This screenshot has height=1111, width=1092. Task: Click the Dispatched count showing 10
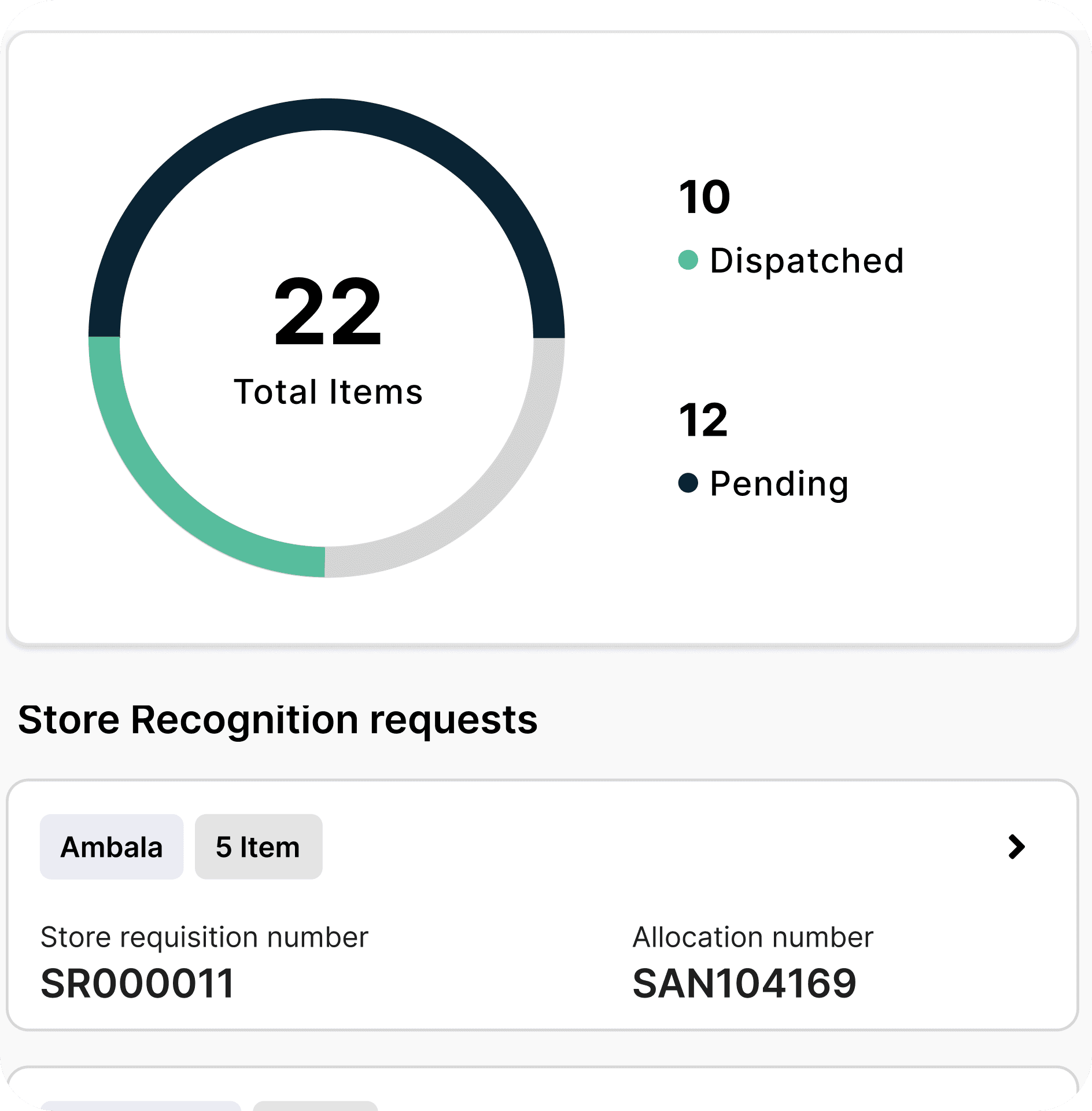click(x=703, y=197)
